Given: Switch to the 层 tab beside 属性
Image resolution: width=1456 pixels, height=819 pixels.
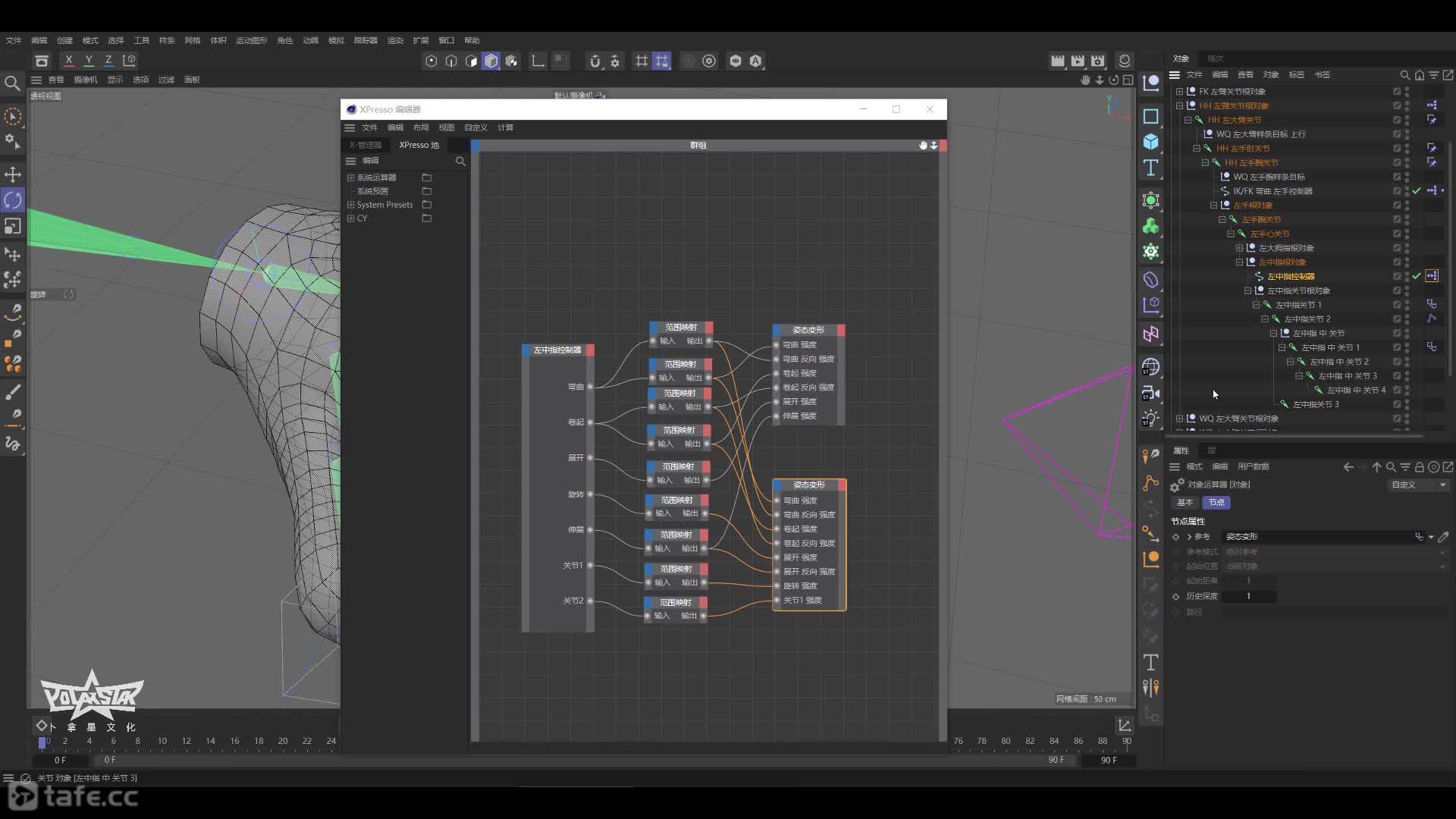Looking at the screenshot, I should (x=1211, y=450).
